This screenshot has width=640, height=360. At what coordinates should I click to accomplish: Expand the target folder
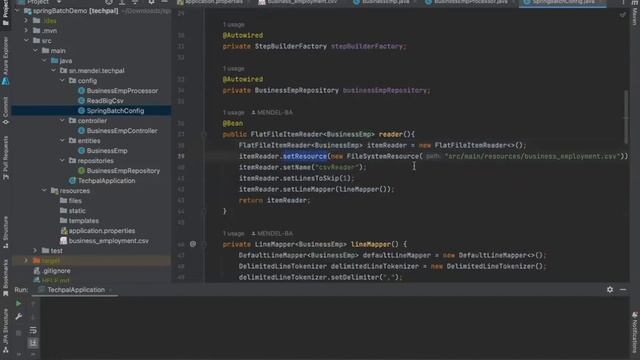[27, 260]
